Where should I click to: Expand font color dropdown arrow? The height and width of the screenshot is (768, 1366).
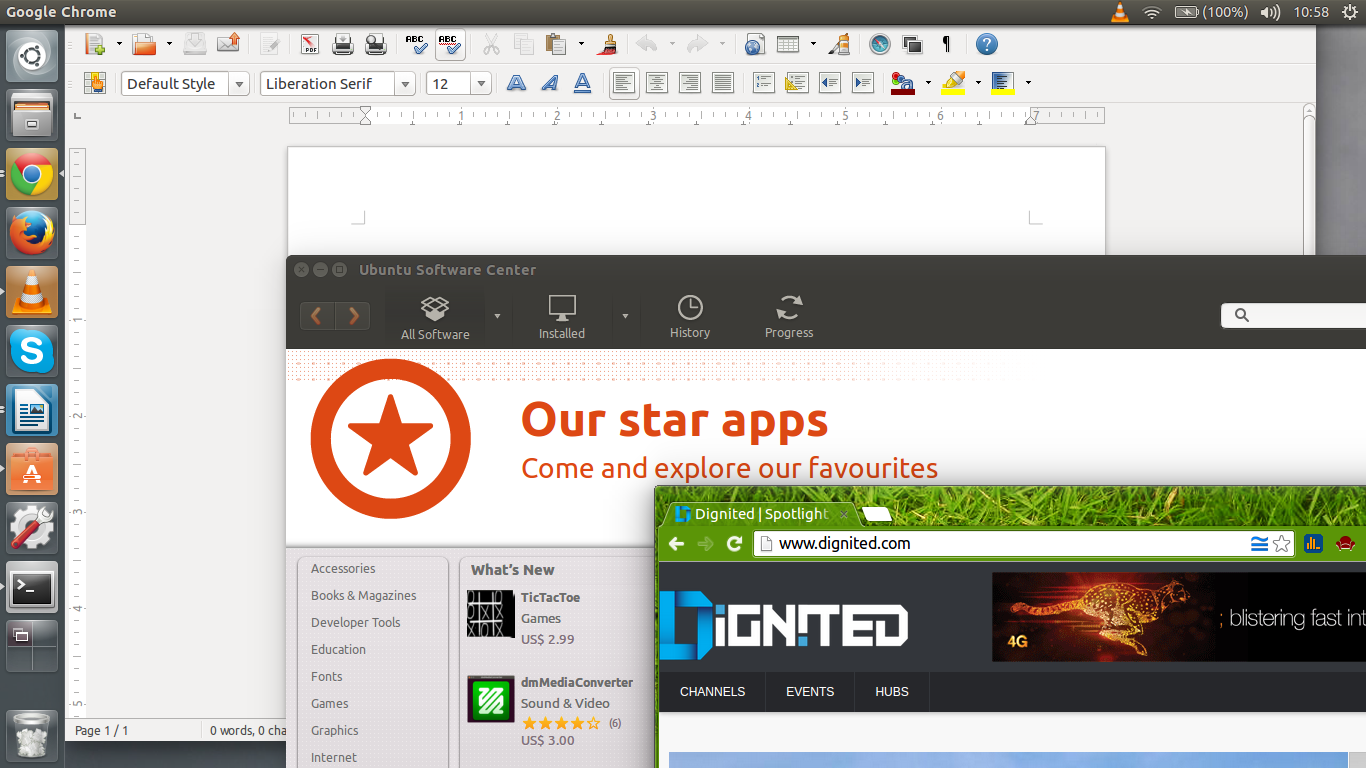(928, 83)
